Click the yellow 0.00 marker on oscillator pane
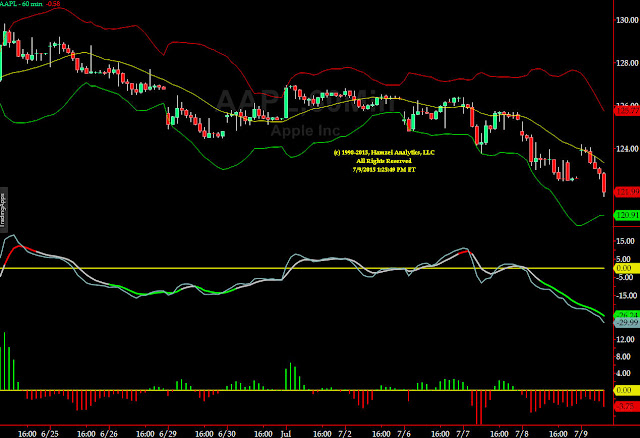 [627, 268]
